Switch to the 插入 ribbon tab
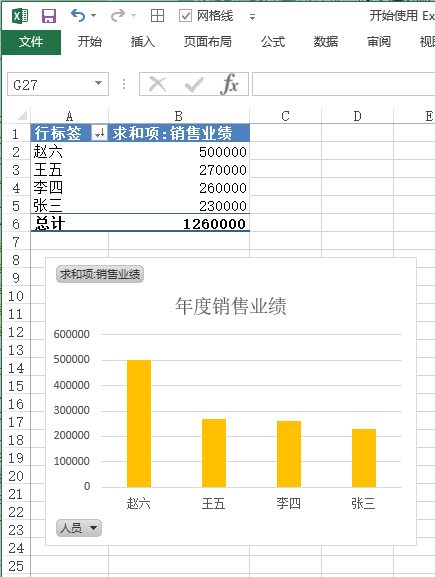435x577 pixels. tap(143, 42)
